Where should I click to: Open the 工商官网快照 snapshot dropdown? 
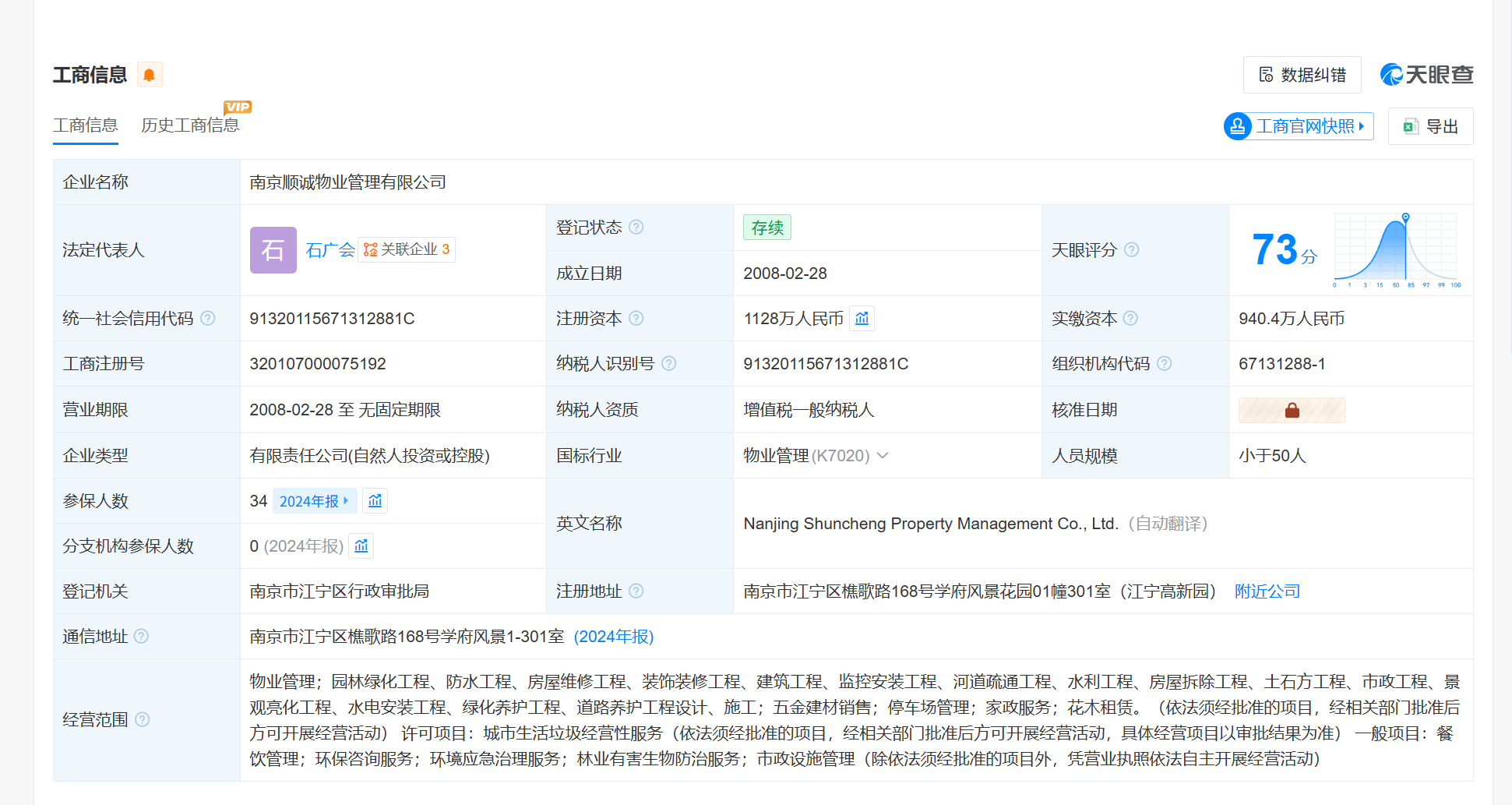pyautogui.click(x=1299, y=126)
